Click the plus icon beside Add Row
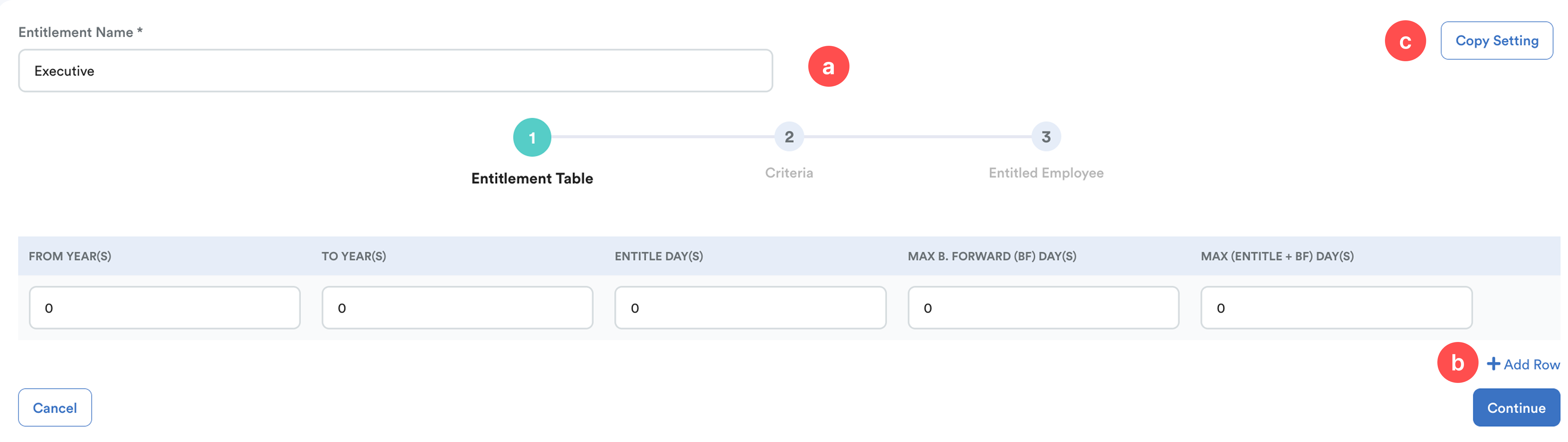The width and height of the screenshot is (1568, 442). tap(1493, 364)
